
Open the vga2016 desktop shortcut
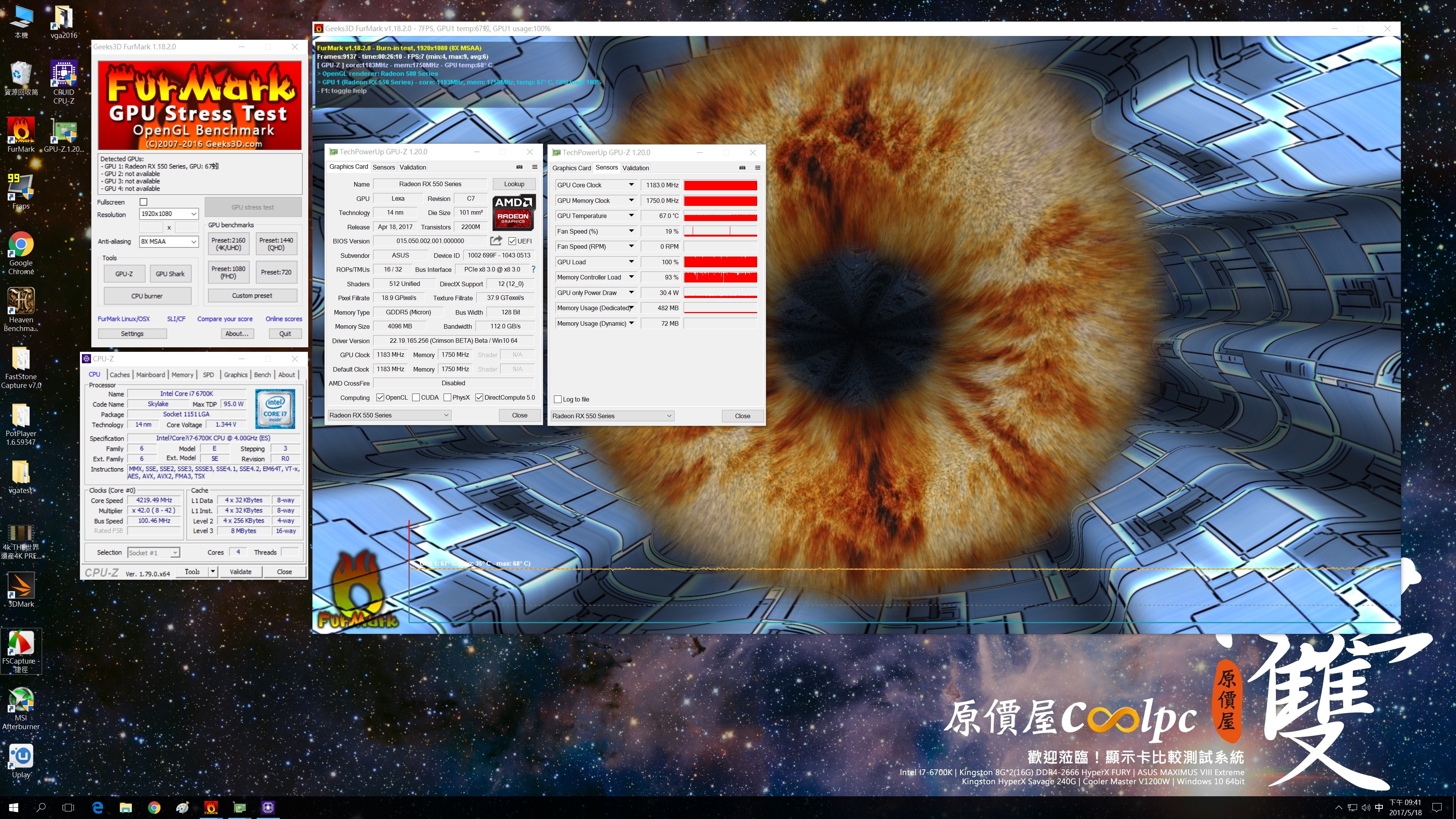pyautogui.click(x=63, y=22)
